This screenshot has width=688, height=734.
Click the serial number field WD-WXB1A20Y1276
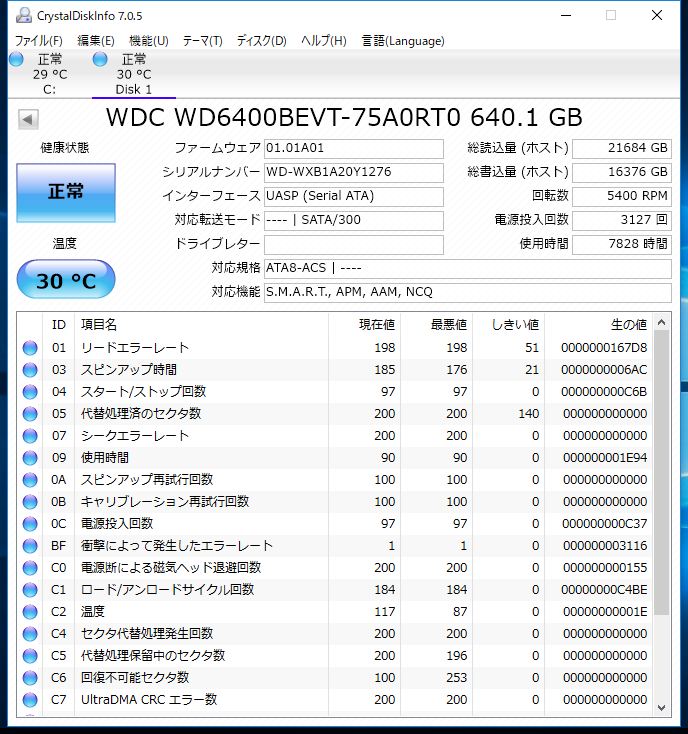(354, 172)
